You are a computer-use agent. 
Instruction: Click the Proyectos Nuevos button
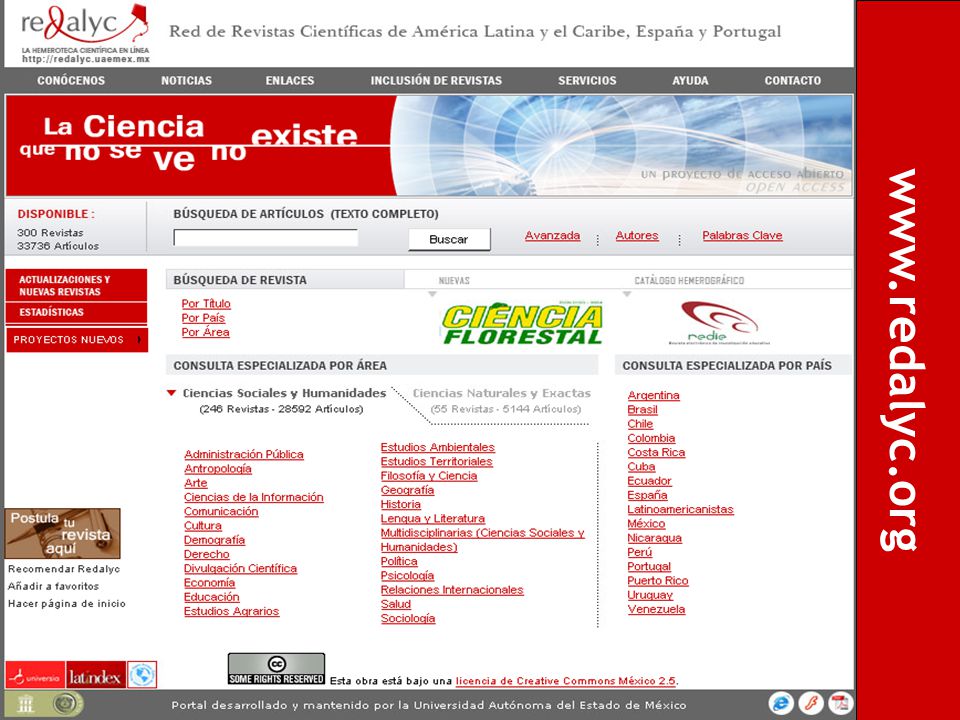pos(77,340)
